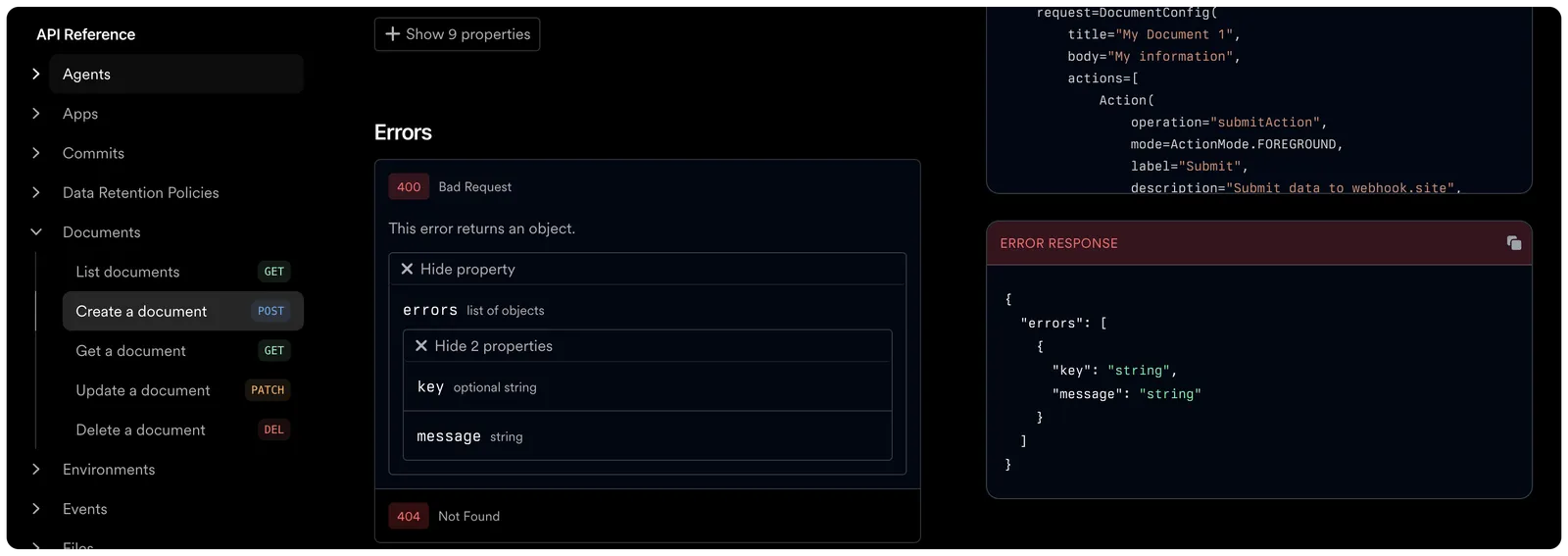Expand the Apps section chevron
Viewport: 1568px width, 556px height.
tap(36, 114)
